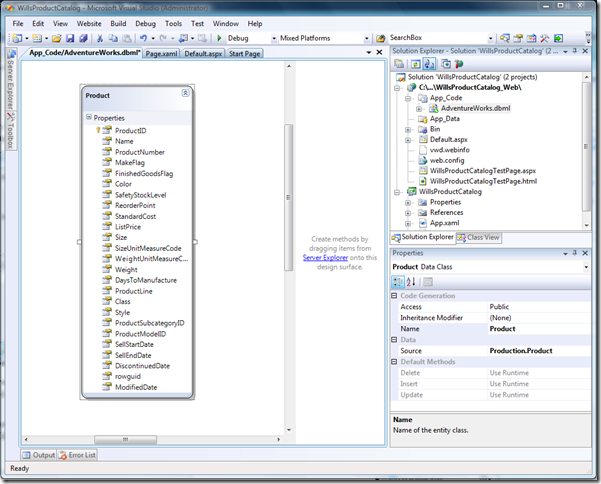The image size is (601, 484).
Task: Open the Properties Window toolbar icon
Action: 518,38
